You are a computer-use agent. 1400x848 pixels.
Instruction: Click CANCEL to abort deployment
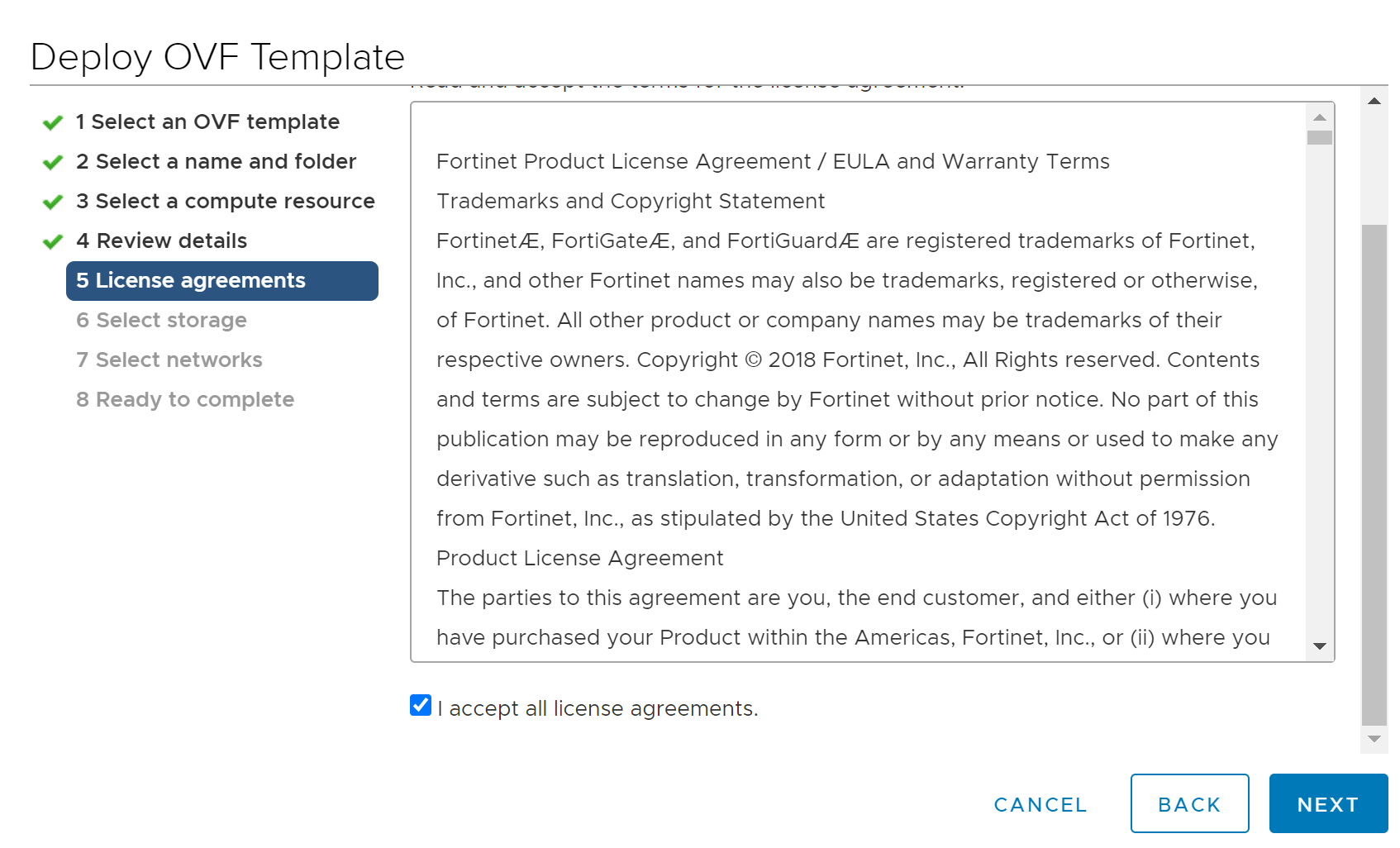[1040, 803]
